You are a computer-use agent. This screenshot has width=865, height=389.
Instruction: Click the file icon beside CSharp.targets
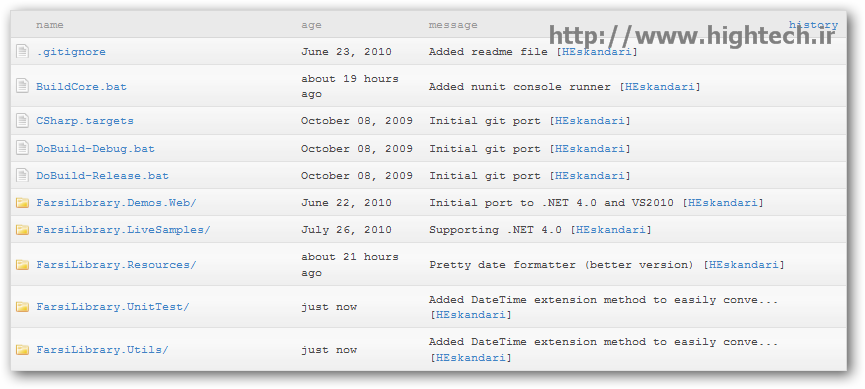22,120
